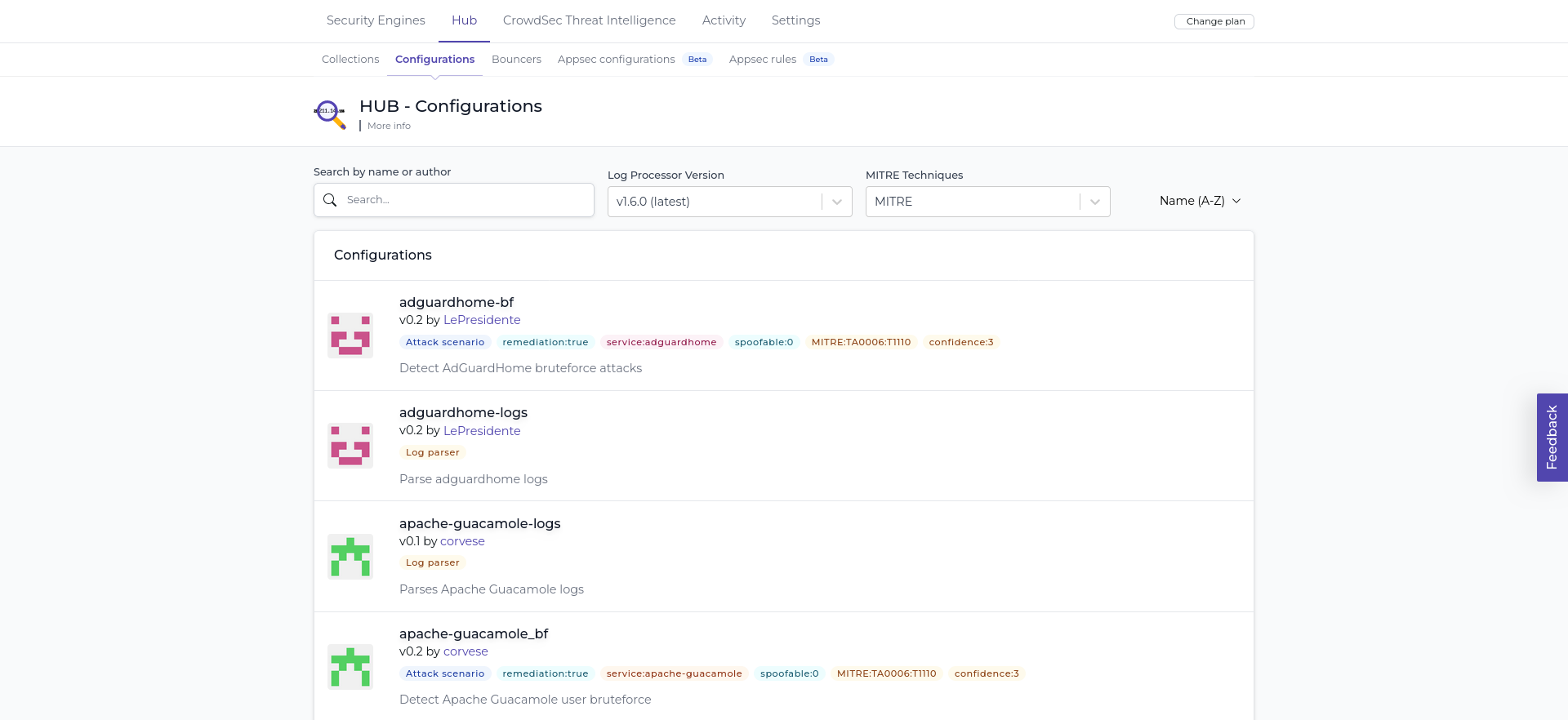Click the apache-guacamole_bf green avatar icon
The width and height of the screenshot is (1568, 720).
click(350, 667)
